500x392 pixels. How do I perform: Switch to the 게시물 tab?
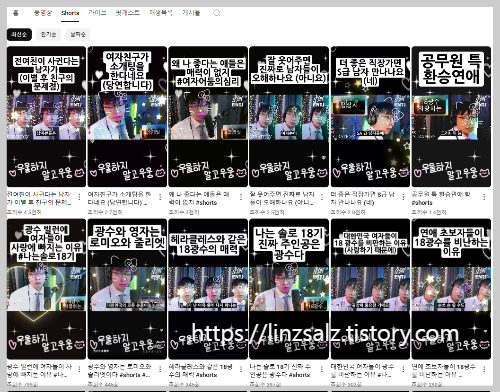(x=191, y=13)
